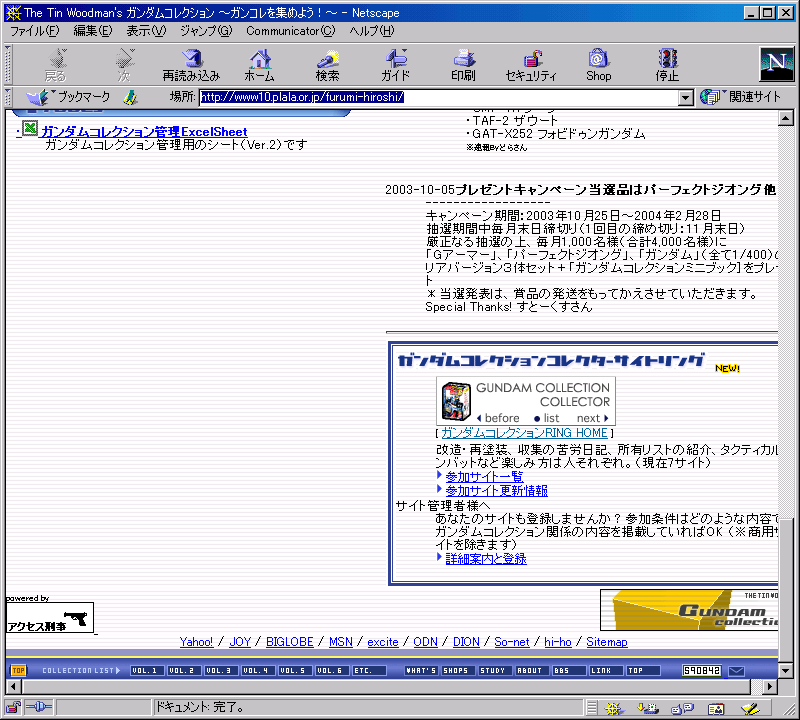Open Inbox from the component bar

coord(648,708)
